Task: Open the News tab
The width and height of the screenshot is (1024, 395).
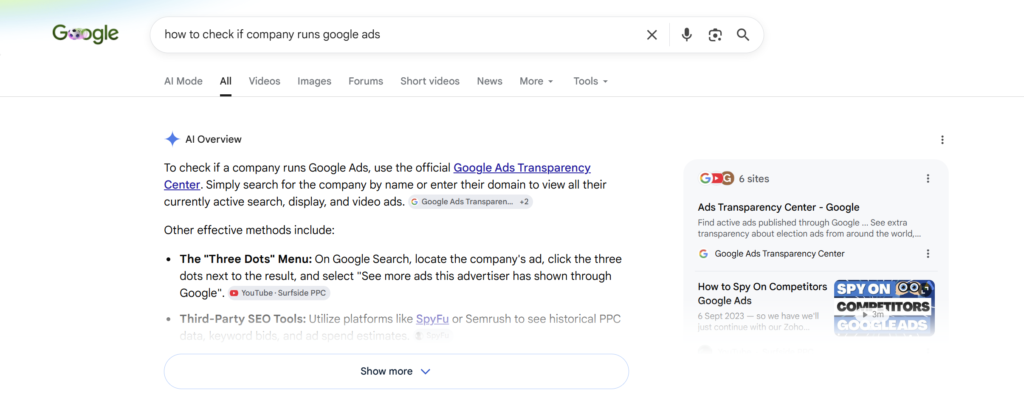Action: pyautogui.click(x=490, y=81)
